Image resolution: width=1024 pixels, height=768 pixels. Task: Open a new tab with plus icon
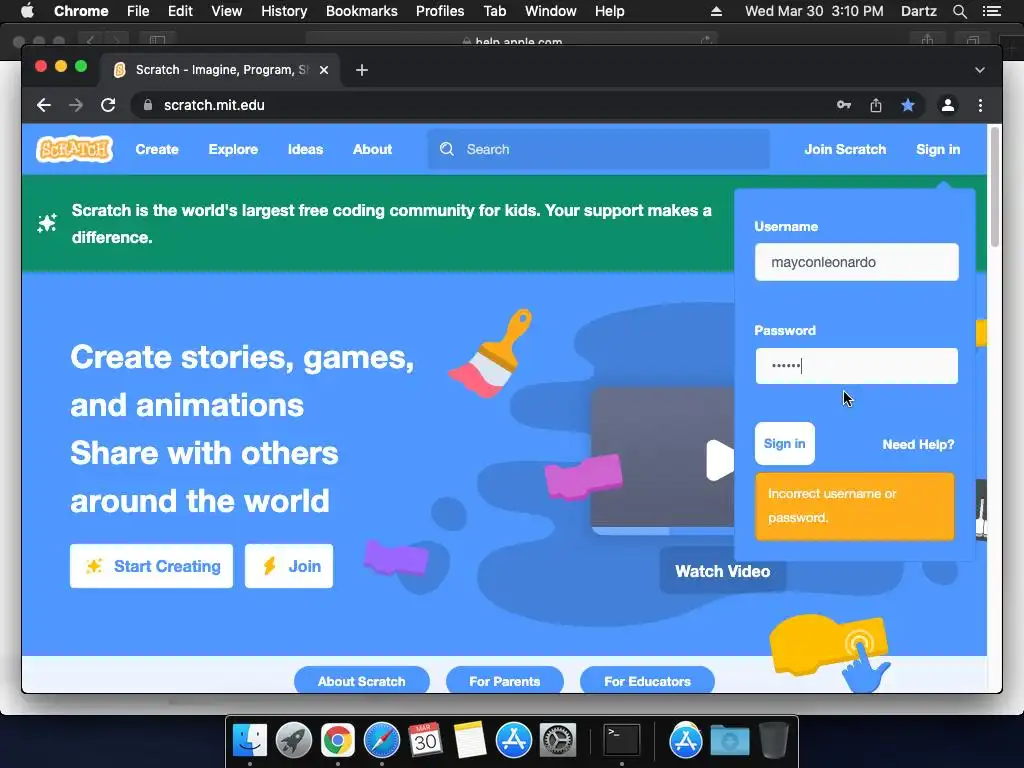click(x=362, y=70)
